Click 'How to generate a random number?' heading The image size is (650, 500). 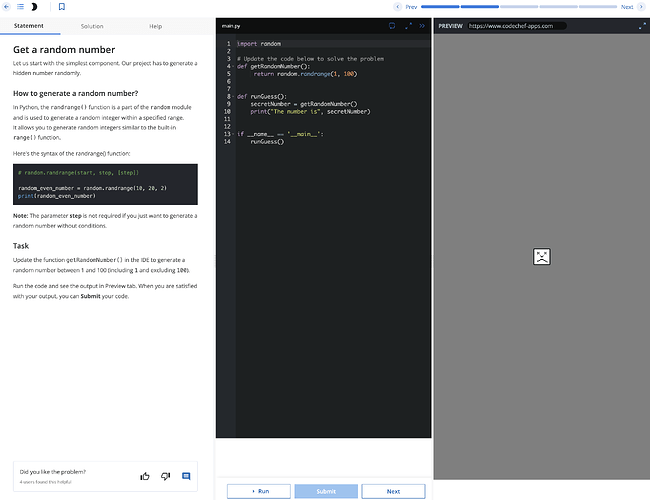[75, 93]
